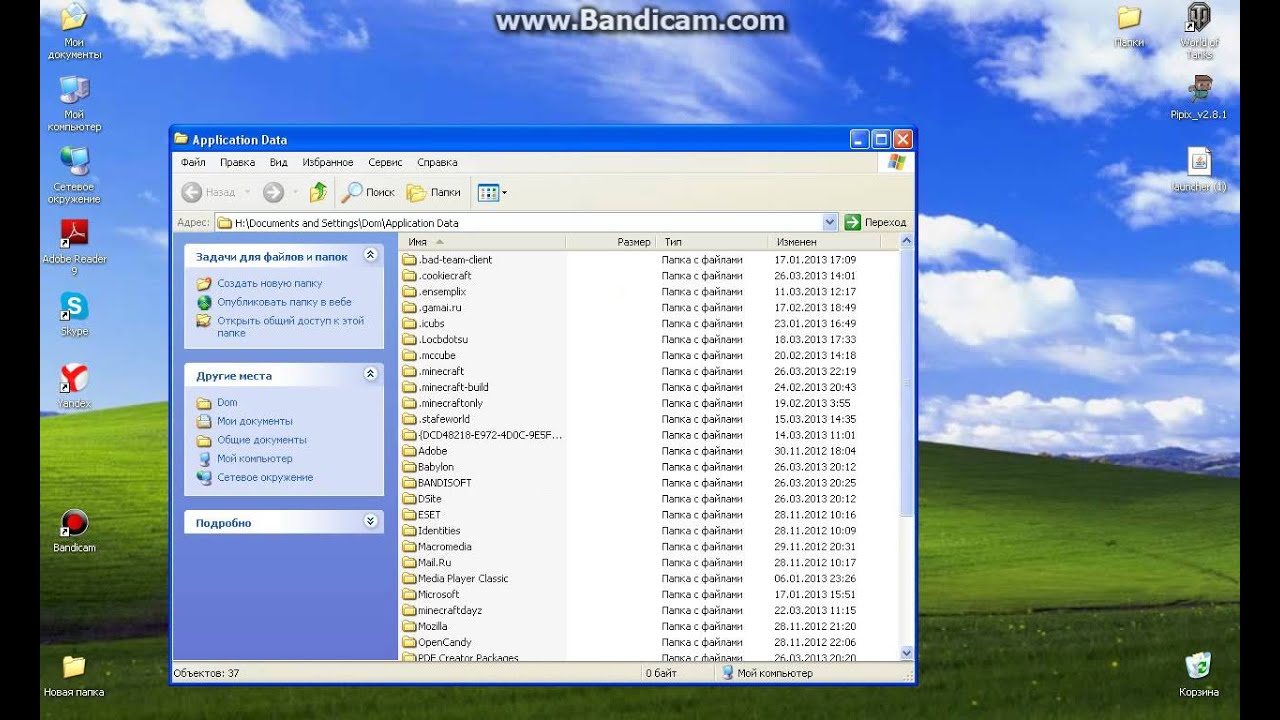Click the scroll down arrow of file list
Screen dimensions: 1280x720
(x=906, y=653)
